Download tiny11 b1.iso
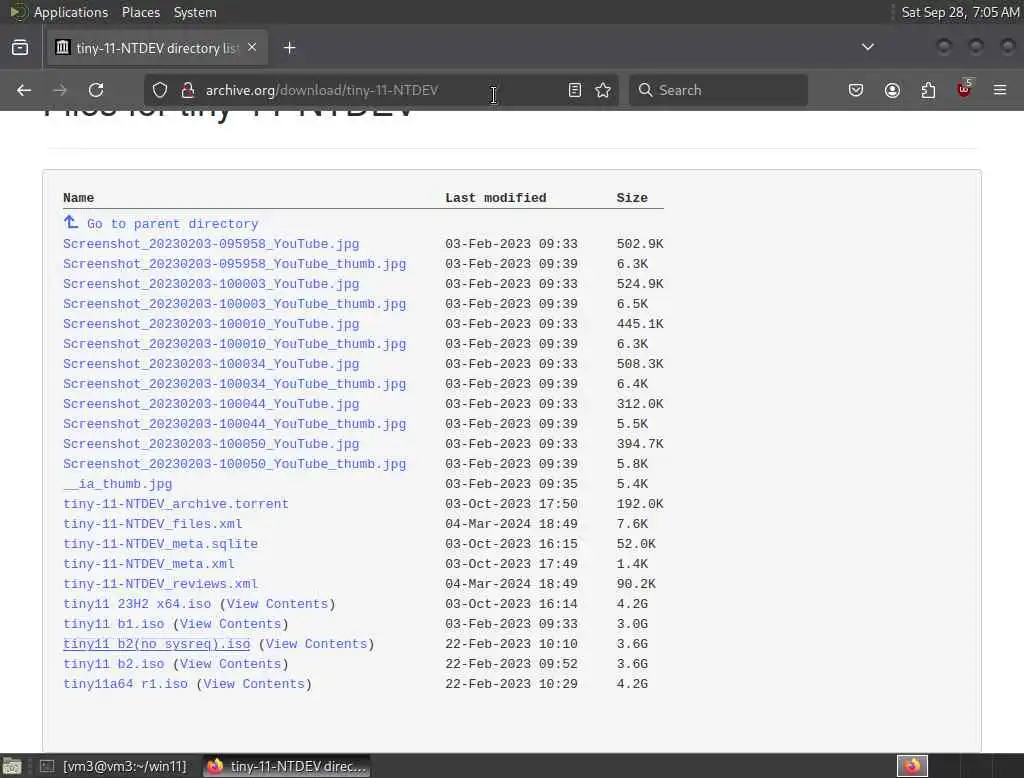 pos(114,624)
